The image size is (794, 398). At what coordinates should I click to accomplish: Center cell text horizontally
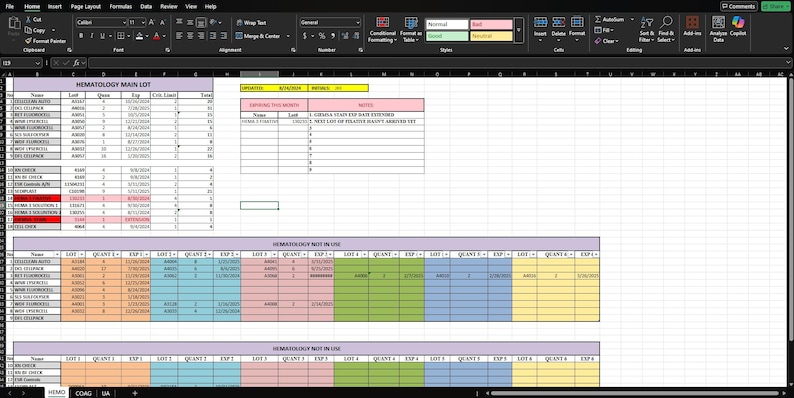tap(190, 36)
